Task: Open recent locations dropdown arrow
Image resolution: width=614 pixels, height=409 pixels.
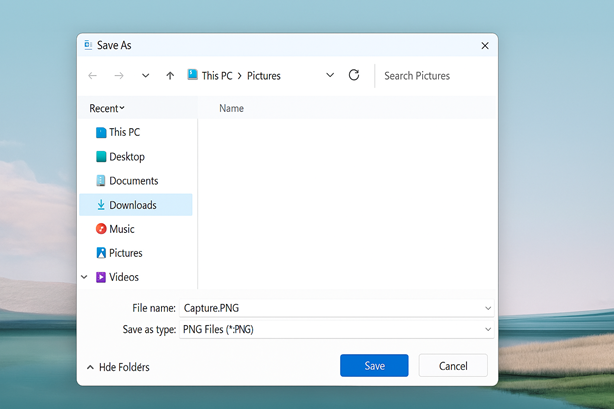Action: click(x=145, y=76)
